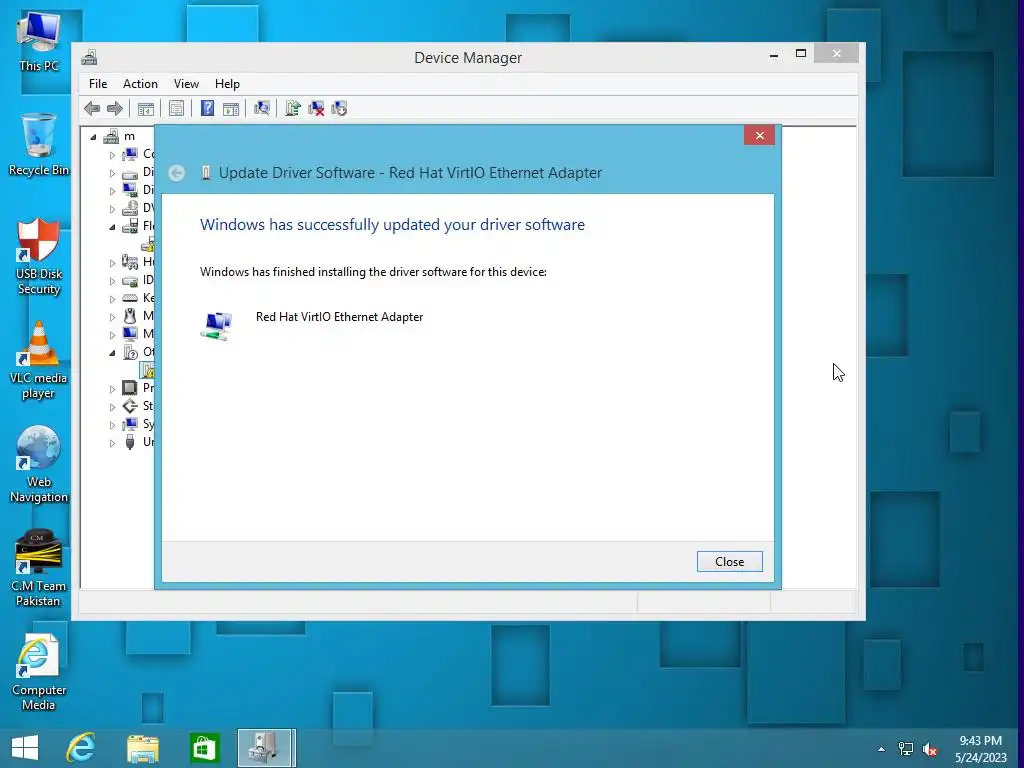Expand the Disk drives category arrow
The image size is (1024, 768).
112,174
